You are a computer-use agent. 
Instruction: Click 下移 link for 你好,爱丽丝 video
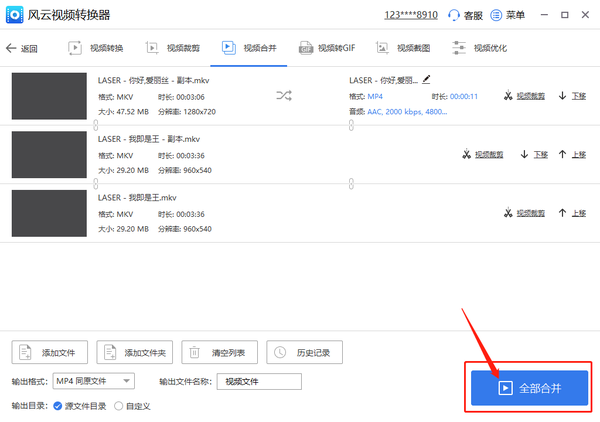click(x=579, y=96)
